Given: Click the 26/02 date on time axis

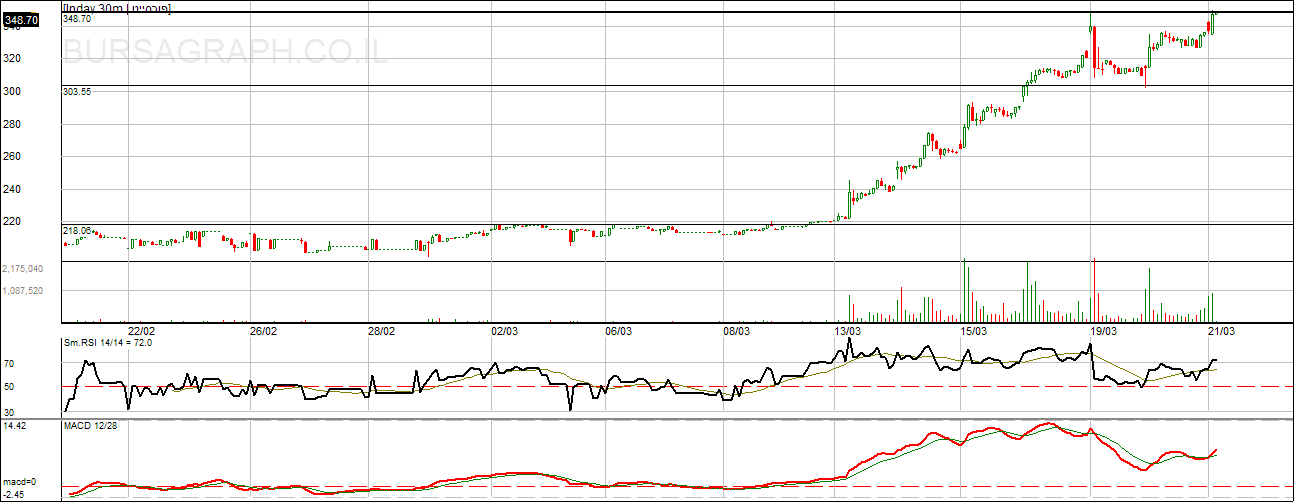Looking at the screenshot, I should [x=263, y=331].
